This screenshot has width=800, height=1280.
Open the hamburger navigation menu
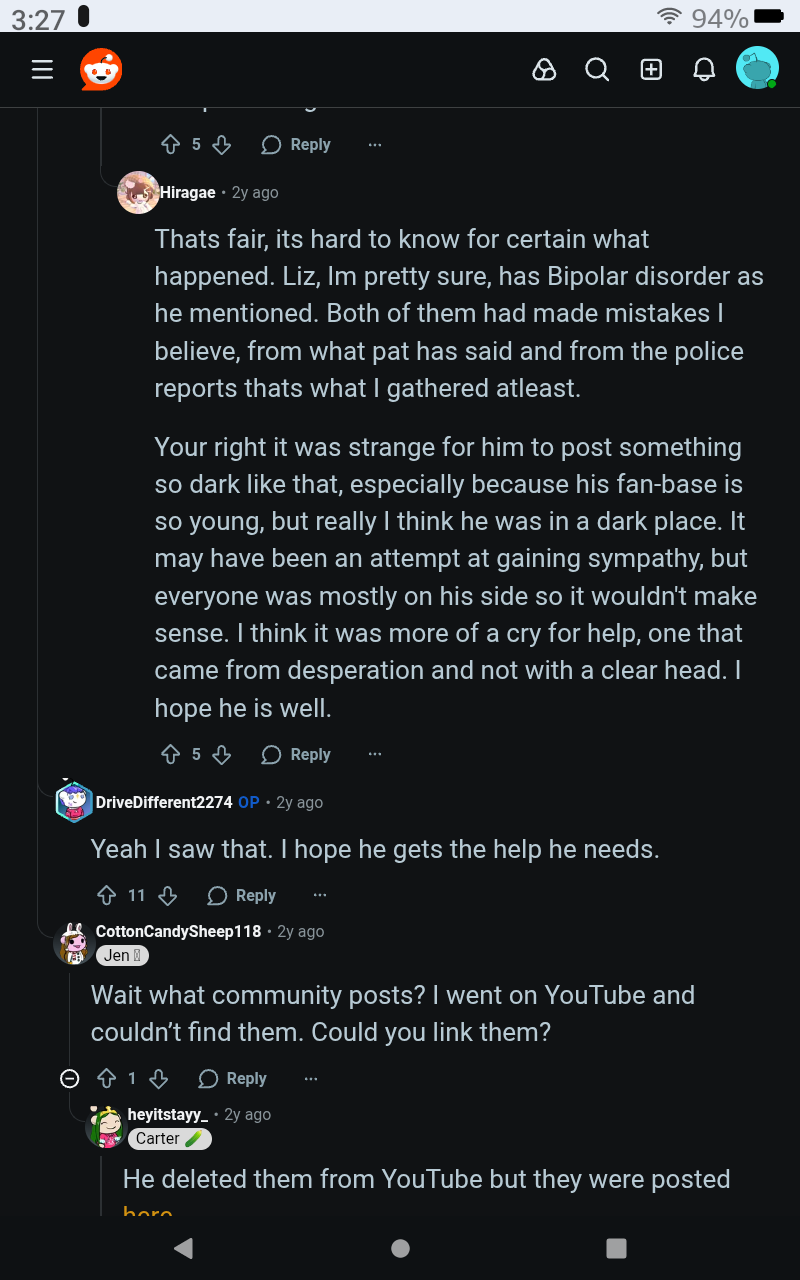coord(42,70)
